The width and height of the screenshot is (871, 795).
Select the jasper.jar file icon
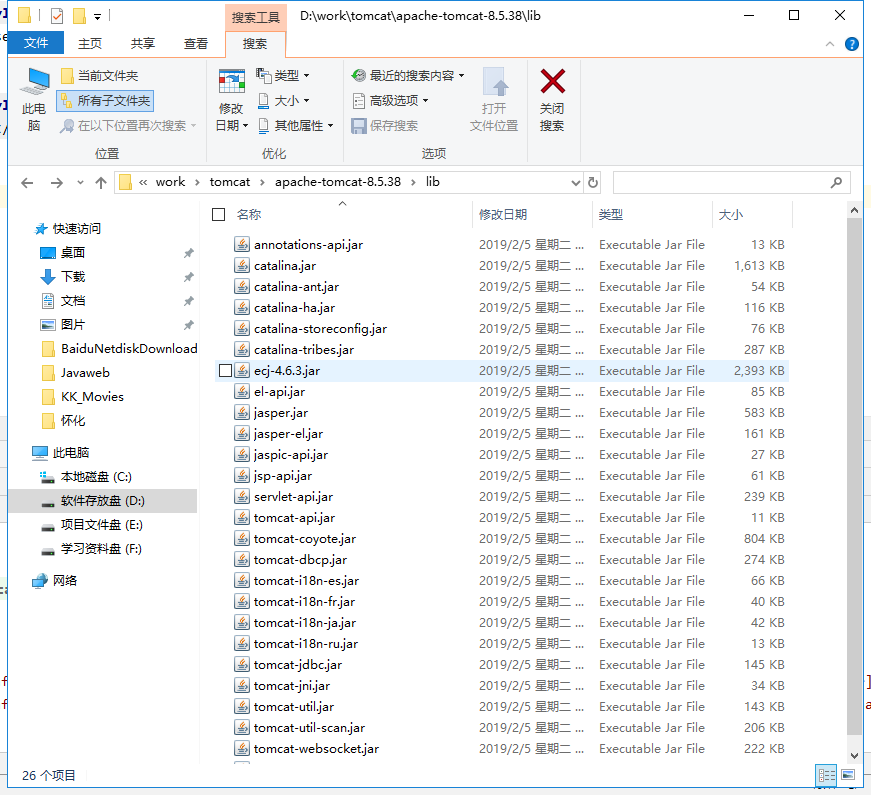click(242, 413)
